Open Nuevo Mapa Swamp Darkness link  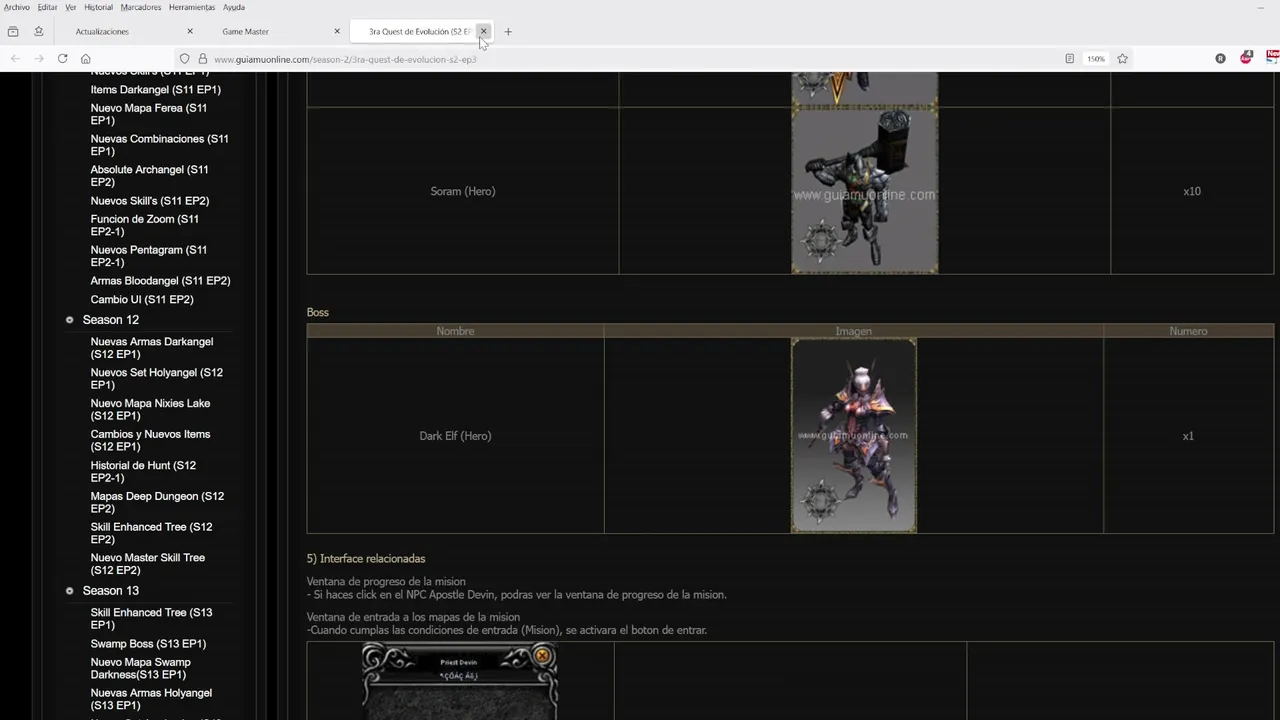pyautogui.click(x=141, y=668)
